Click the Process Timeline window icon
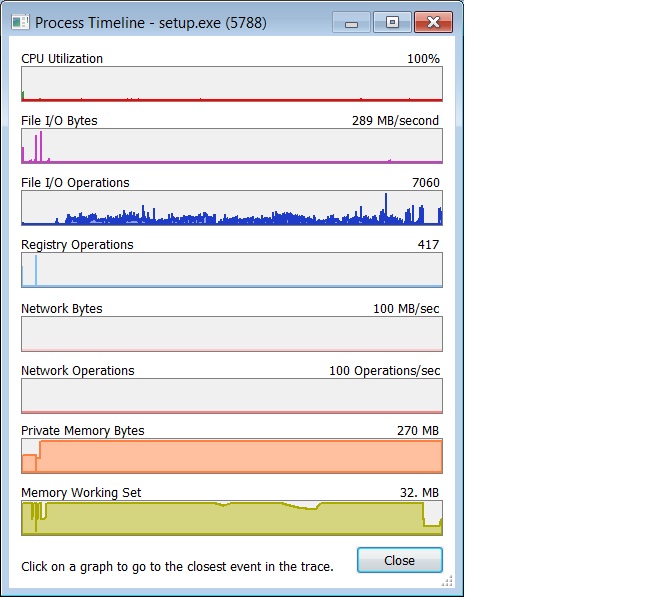This screenshot has width=671, height=597. (x=20, y=22)
